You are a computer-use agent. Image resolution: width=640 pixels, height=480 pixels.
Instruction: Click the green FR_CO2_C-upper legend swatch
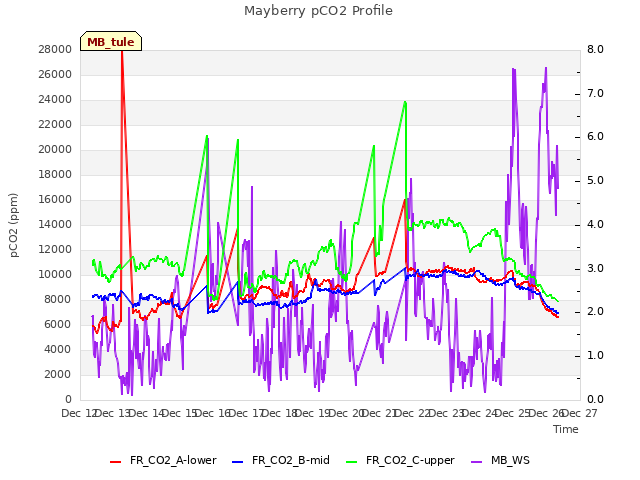tap(351, 462)
